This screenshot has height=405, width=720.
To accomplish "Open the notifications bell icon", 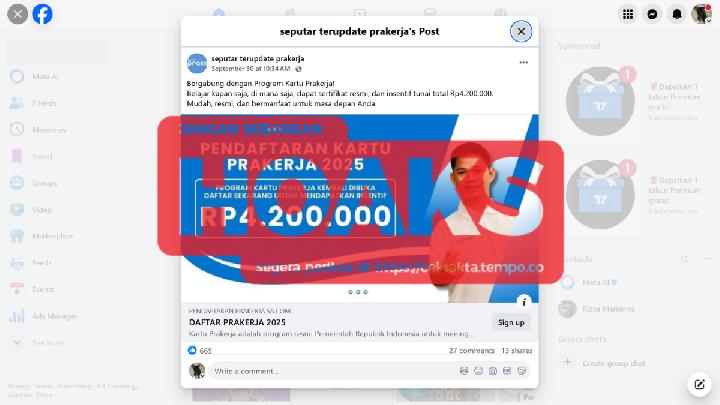I will point(677,14).
